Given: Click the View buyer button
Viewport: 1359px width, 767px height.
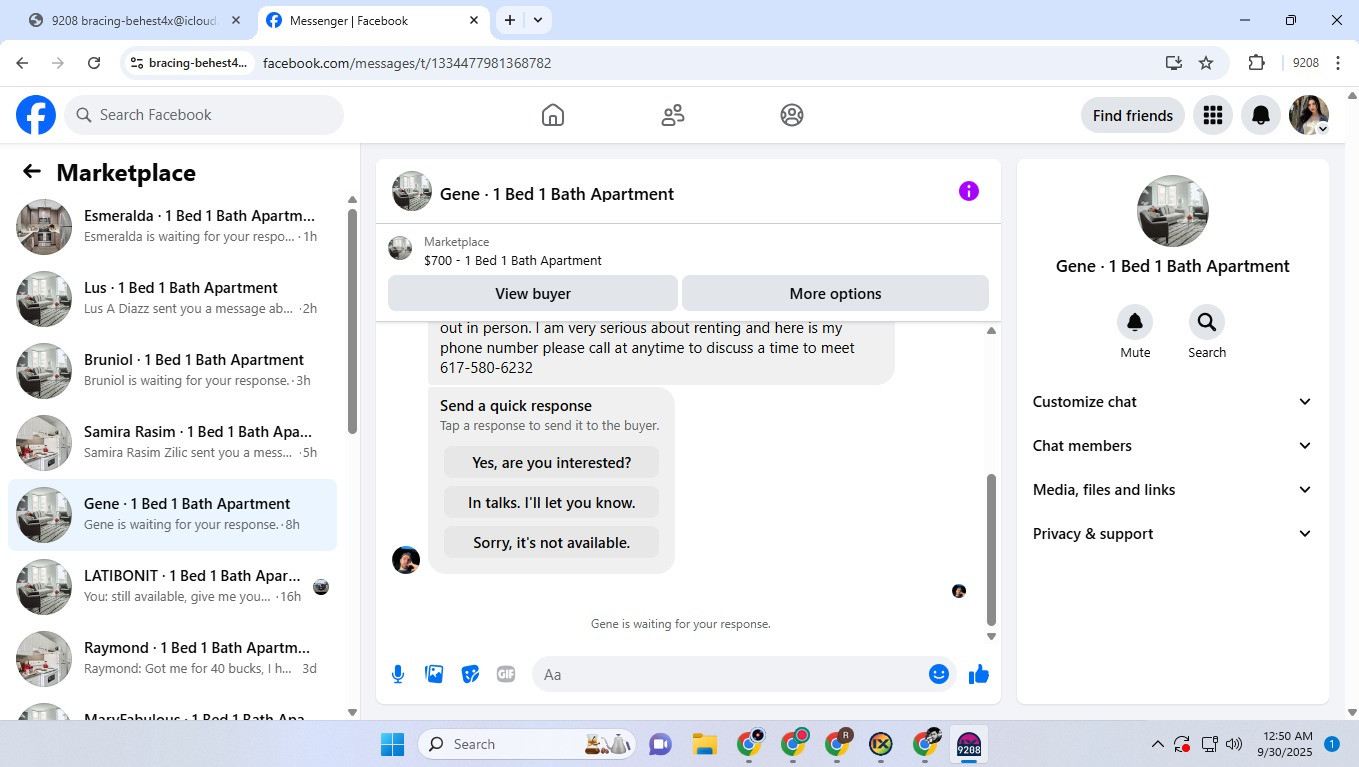Looking at the screenshot, I should [x=533, y=293].
